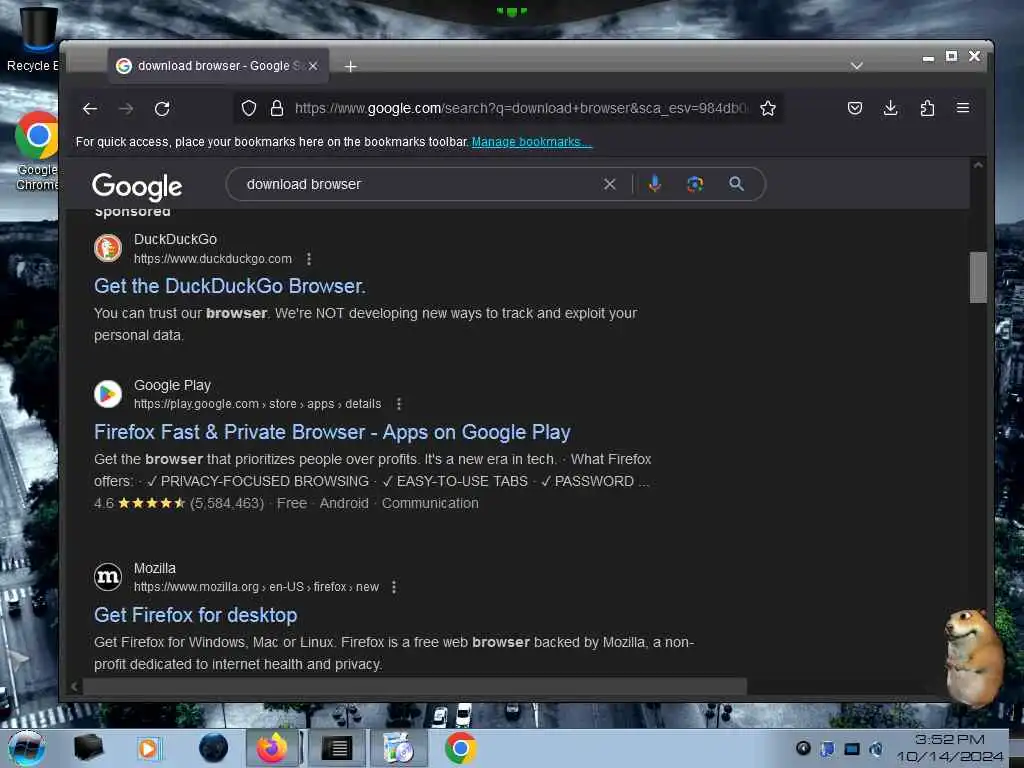Launch Google Chrome from the taskbar
Viewport: 1024px width, 768px height.
tap(460, 748)
